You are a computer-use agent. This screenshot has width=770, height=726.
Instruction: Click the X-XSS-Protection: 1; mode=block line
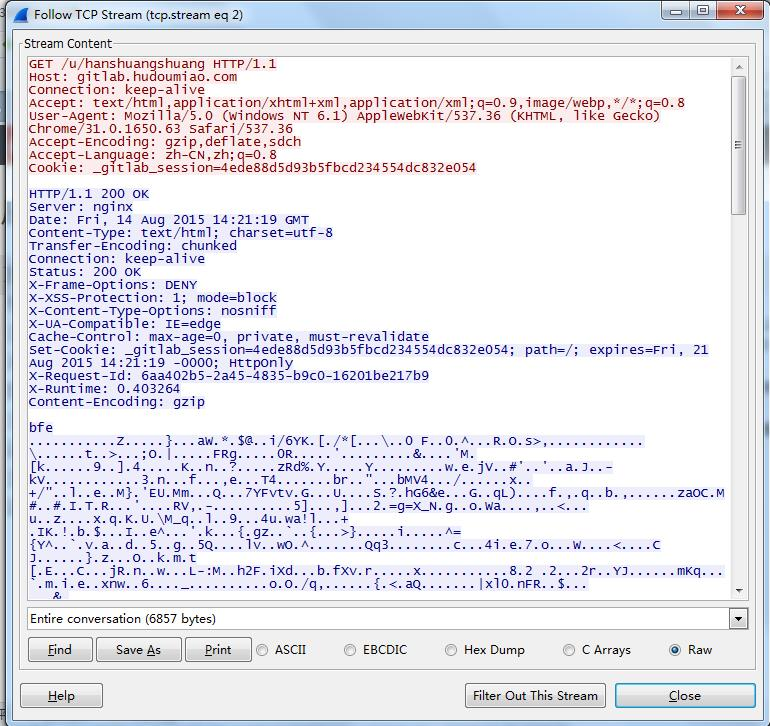pyautogui.click(x=152, y=298)
